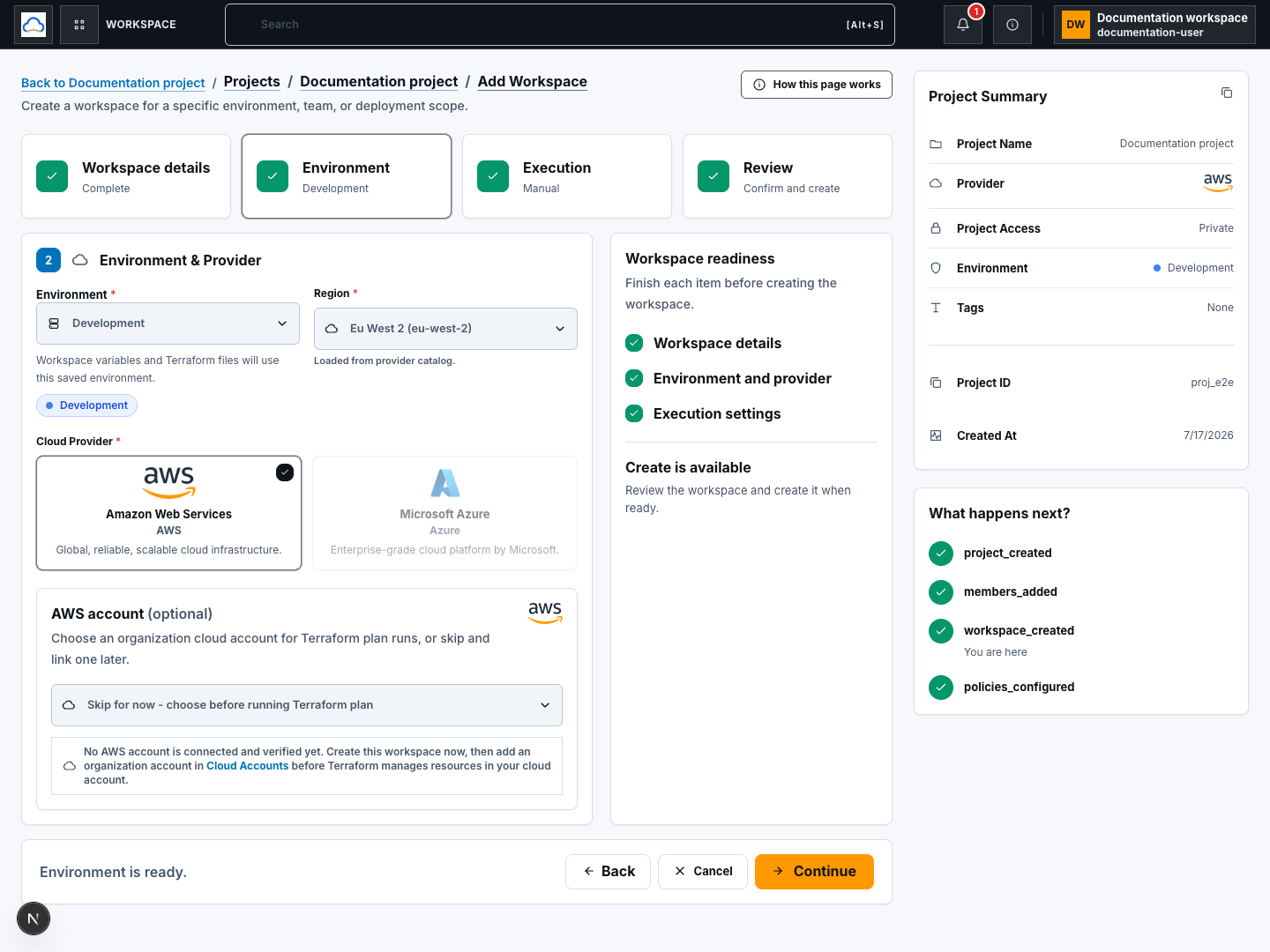This screenshot has width=1270, height=952.
Task: Click the workspace_created green check icon
Action: [941, 631]
